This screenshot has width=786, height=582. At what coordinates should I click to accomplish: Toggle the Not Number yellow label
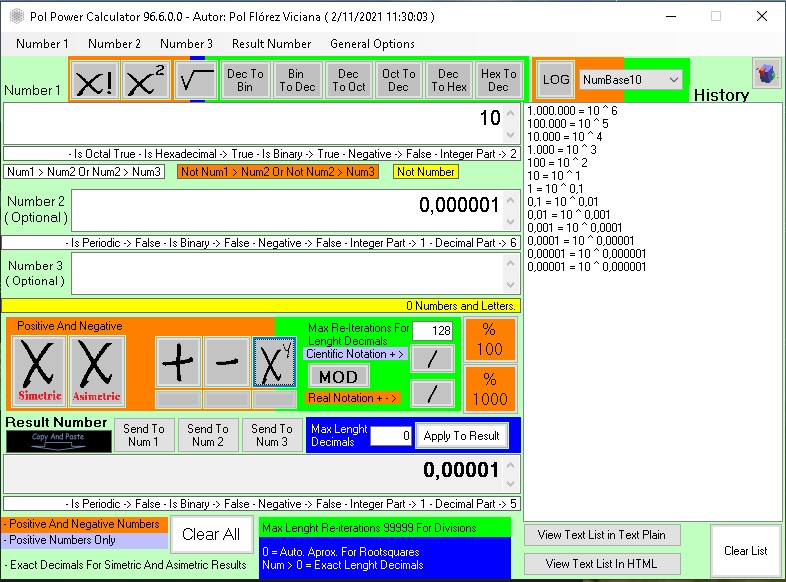pyautogui.click(x=425, y=172)
